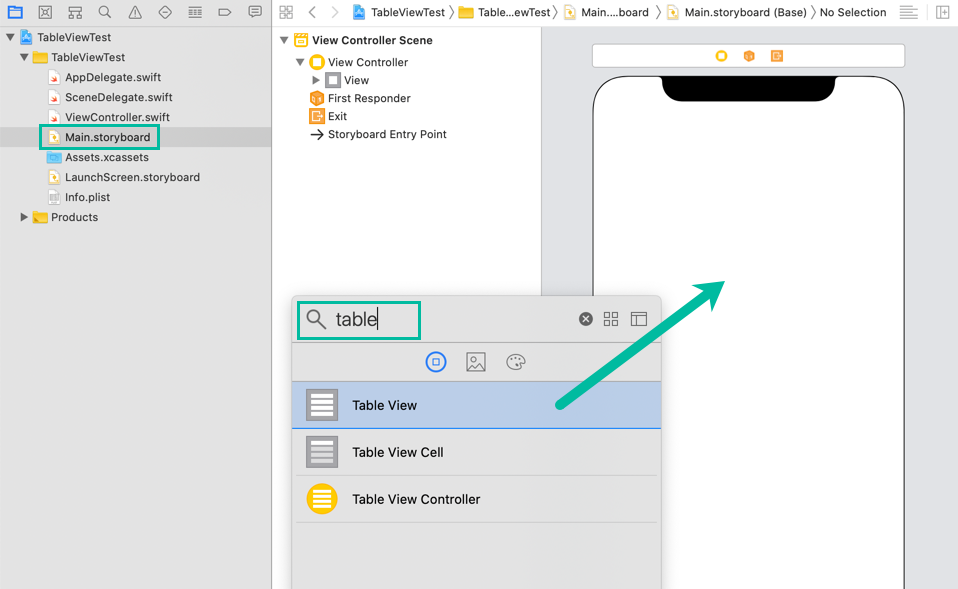Image resolution: width=958 pixels, height=589 pixels.
Task: Show the Report navigator icon
Action: [255, 12]
